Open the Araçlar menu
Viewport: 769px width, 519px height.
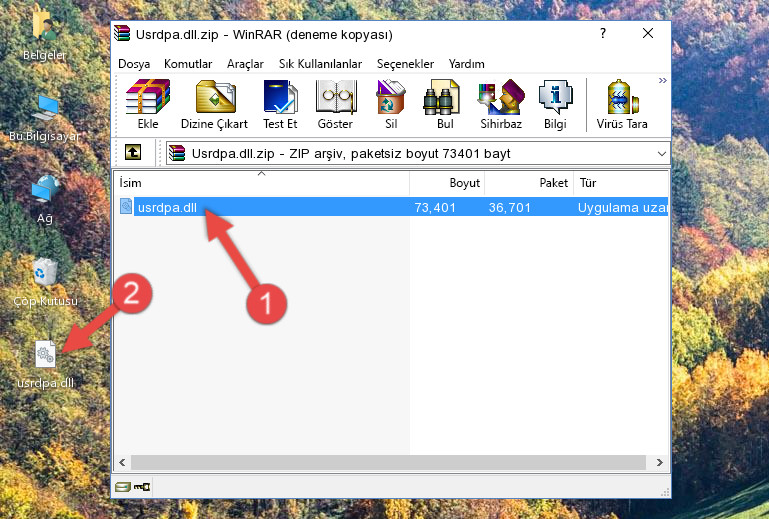(245, 64)
